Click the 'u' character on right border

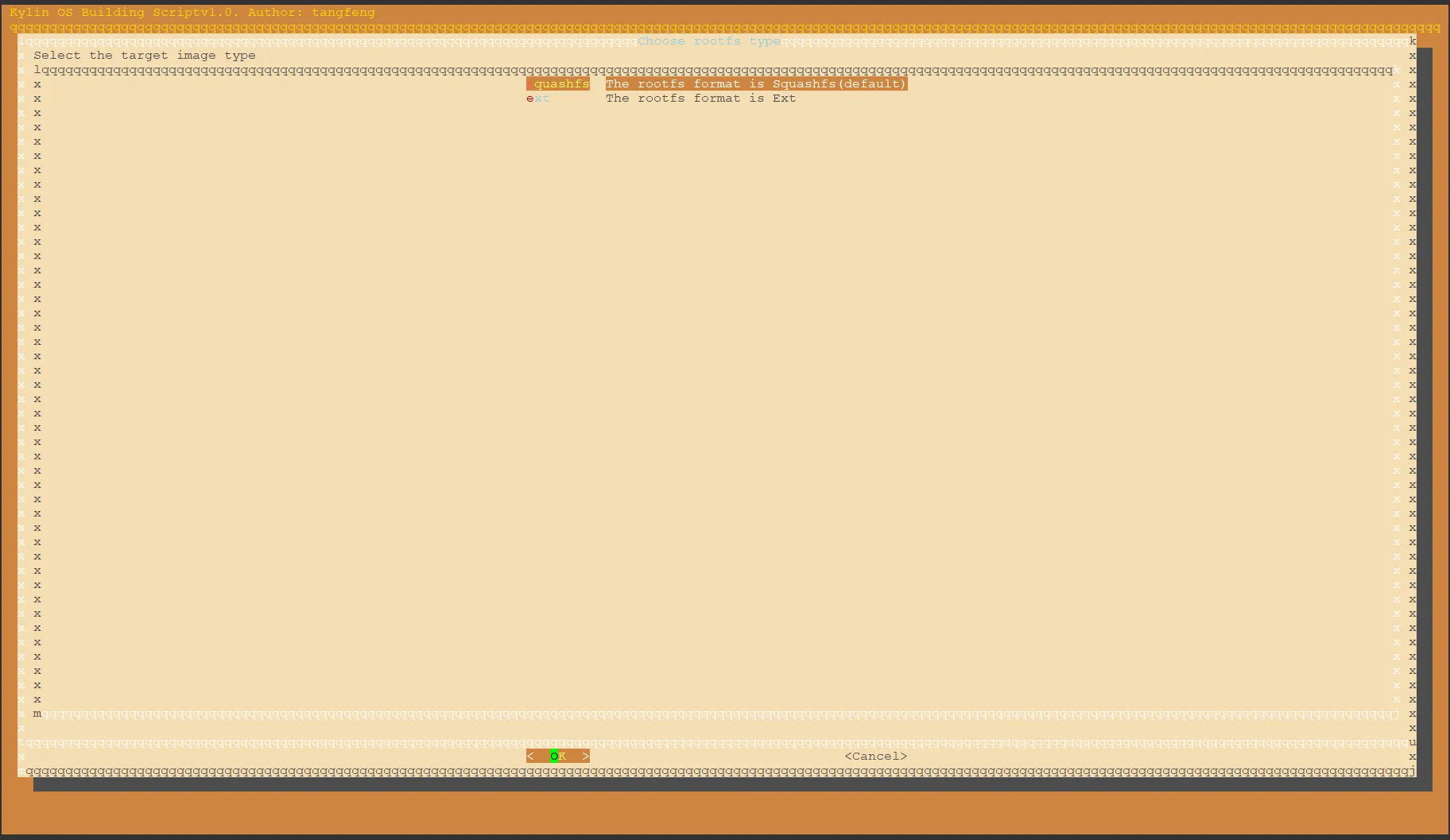[x=1413, y=742]
